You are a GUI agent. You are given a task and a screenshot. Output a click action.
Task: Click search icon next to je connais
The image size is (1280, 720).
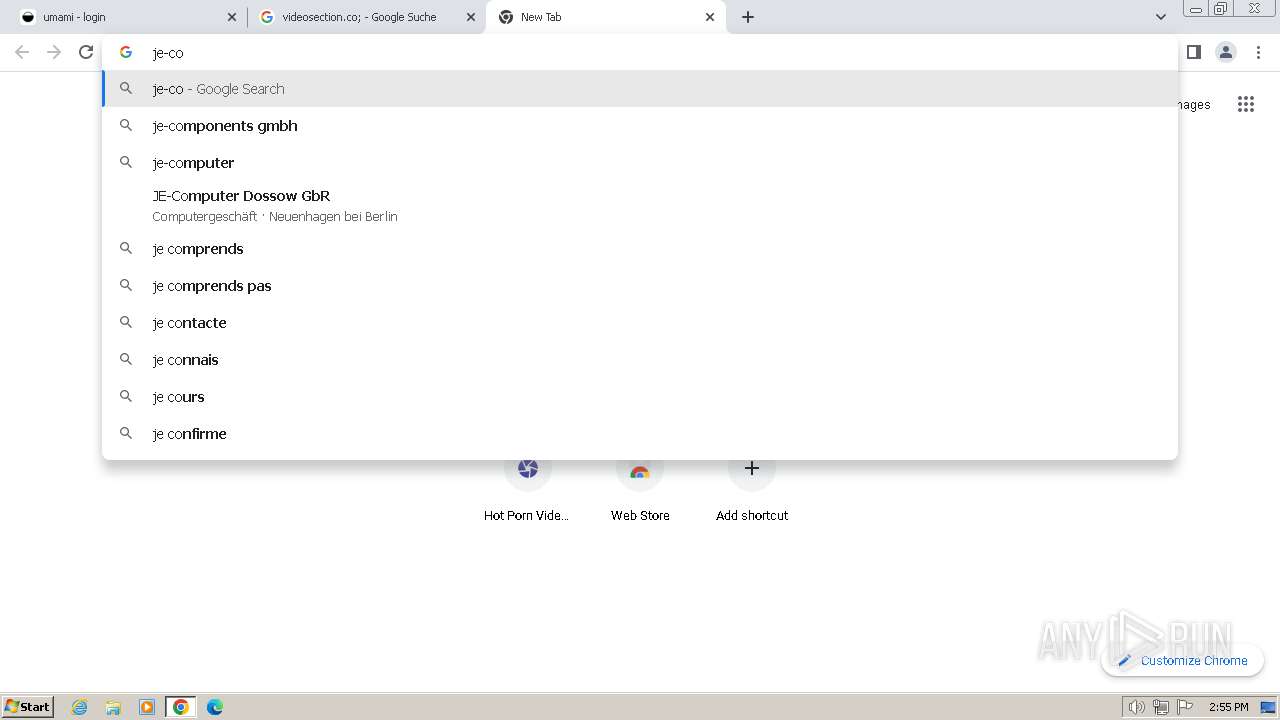(126, 359)
